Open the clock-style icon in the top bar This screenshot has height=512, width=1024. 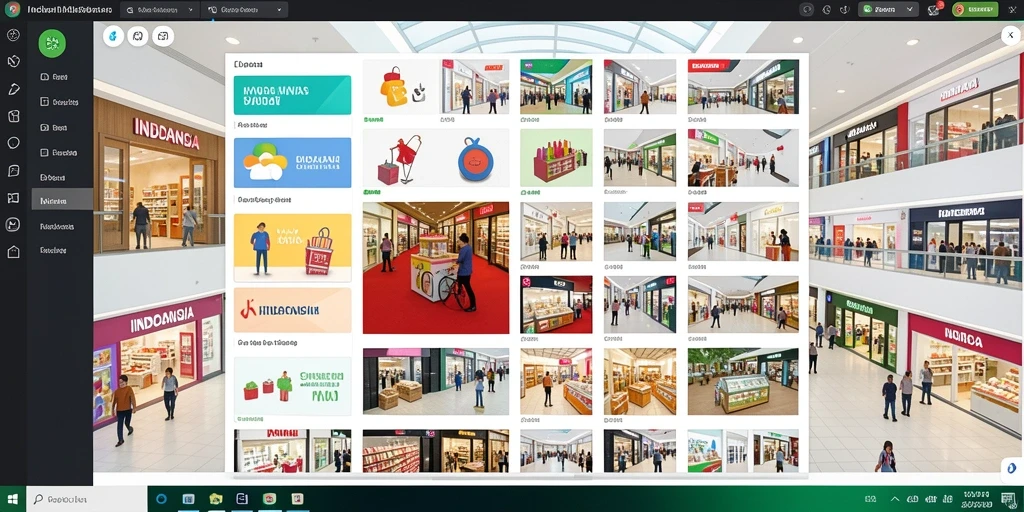coord(827,10)
